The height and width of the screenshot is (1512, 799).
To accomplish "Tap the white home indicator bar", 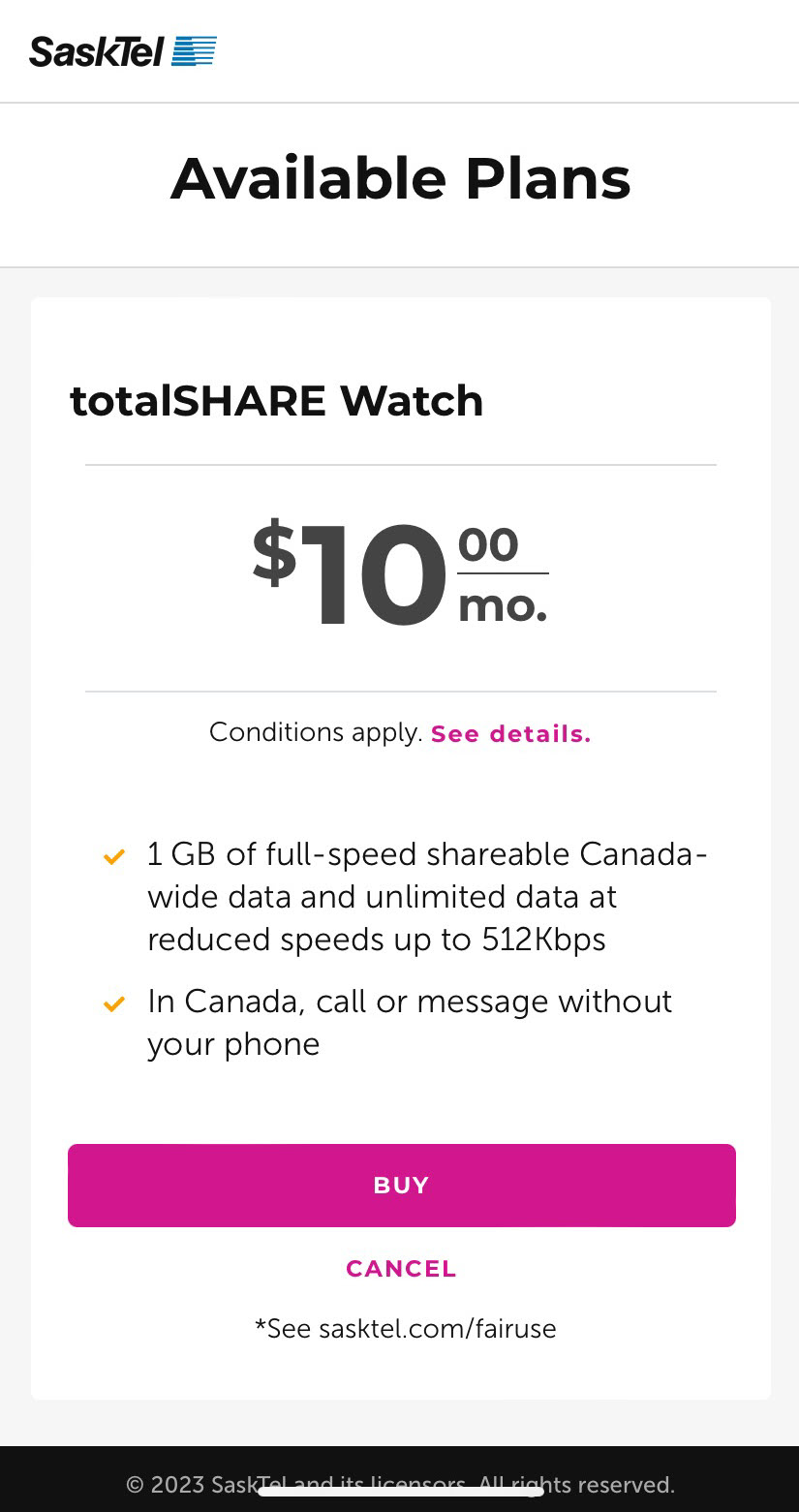I will [401, 1491].
